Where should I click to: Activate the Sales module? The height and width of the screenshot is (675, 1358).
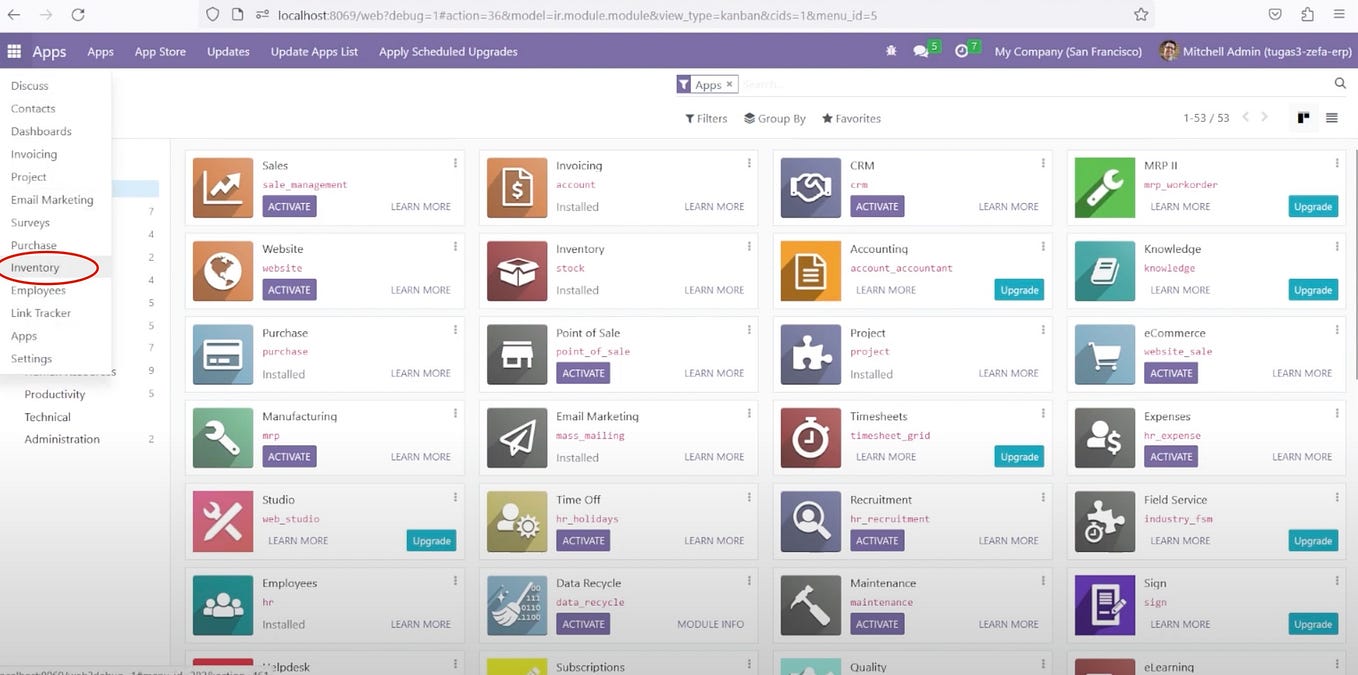tap(288, 206)
